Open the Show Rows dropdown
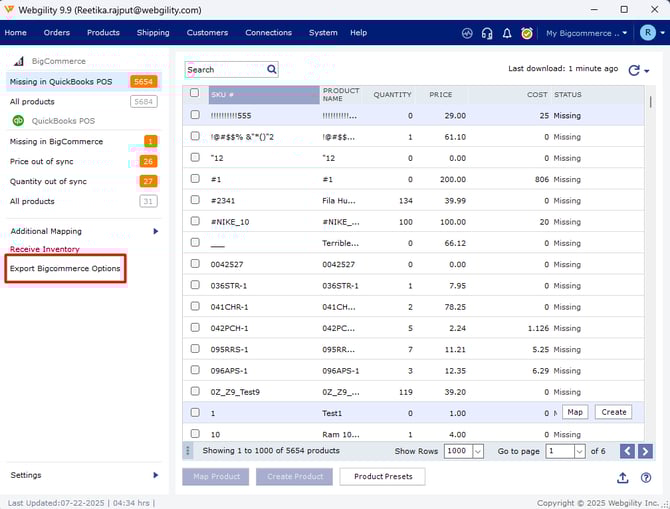This screenshot has width=670, height=509. [x=477, y=452]
